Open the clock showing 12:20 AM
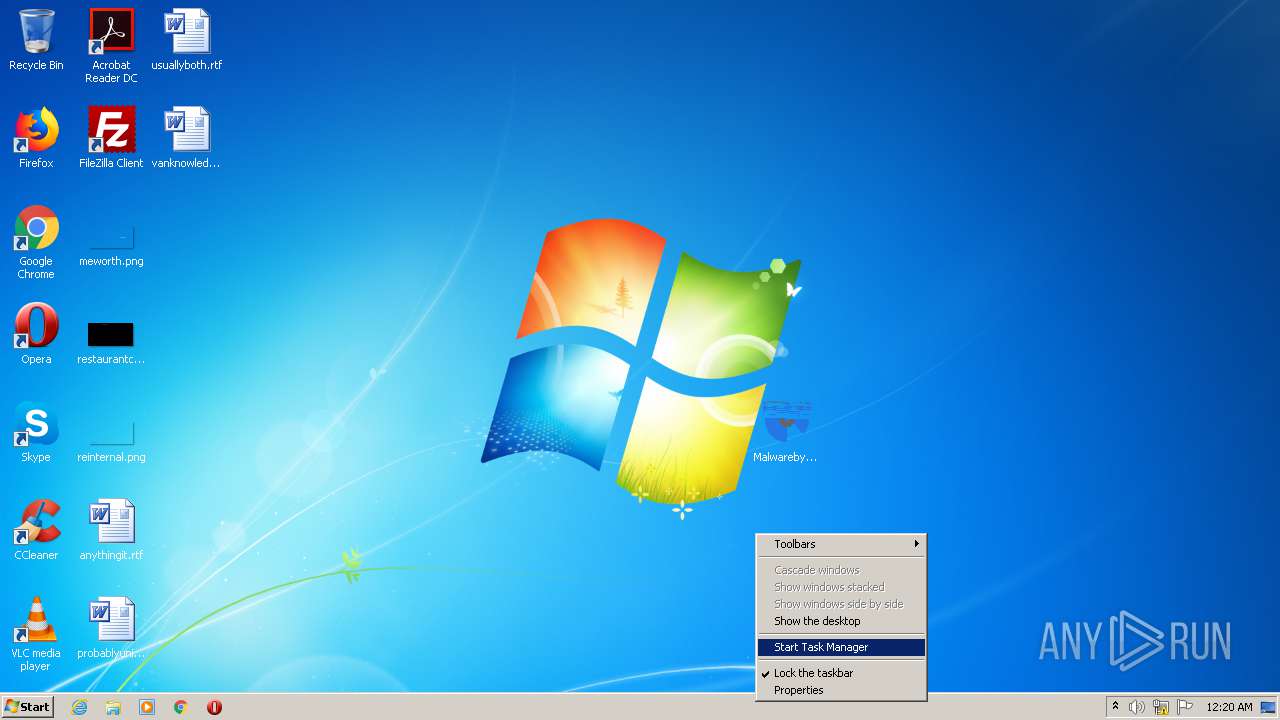The image size is (1280, 720). [x=1229, y=707]
